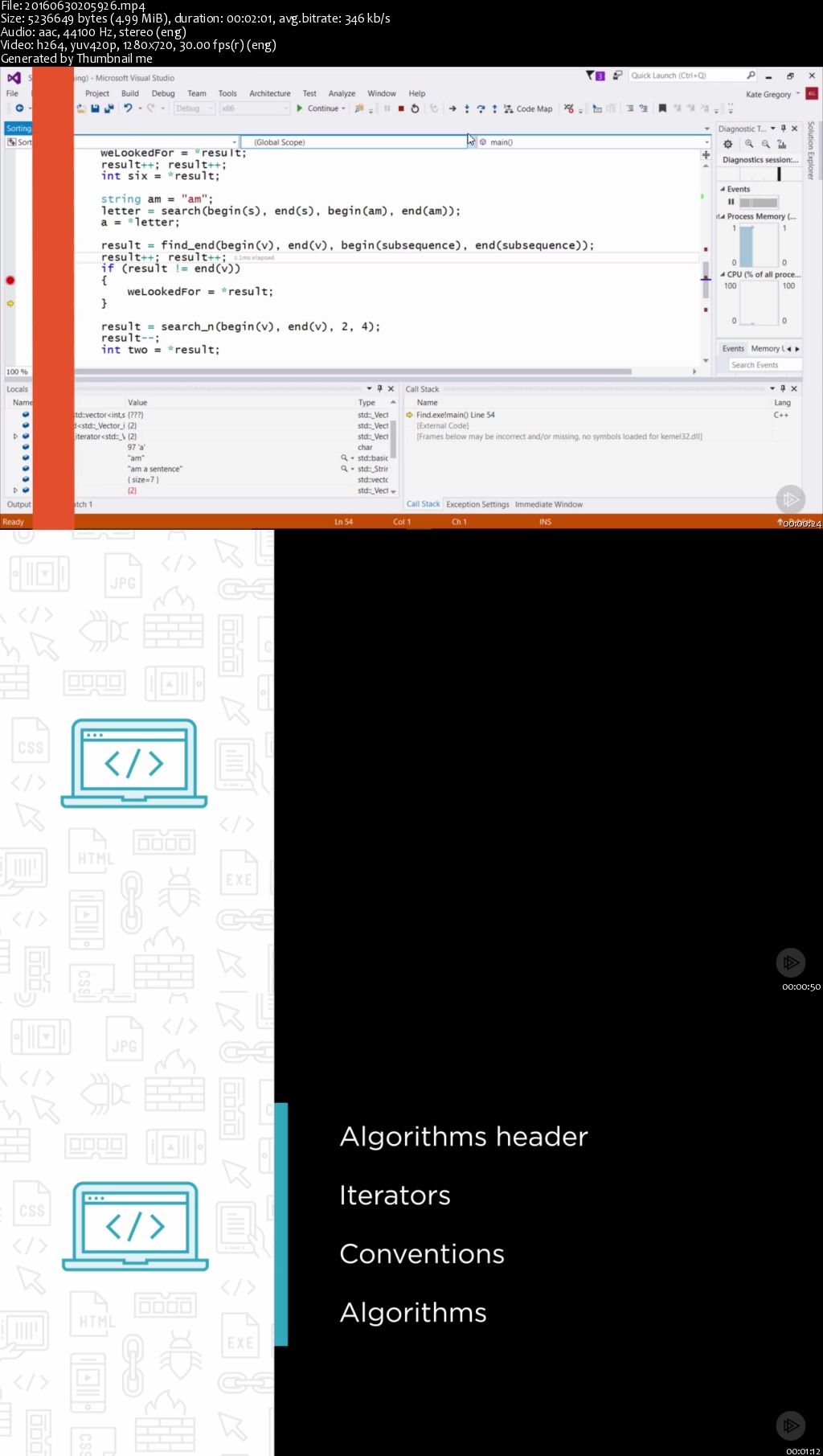This screenshot has height=1456, width=823.
Task: Click the Diagnostic Tools zoom in icon
Action: (x=749, y=144)
